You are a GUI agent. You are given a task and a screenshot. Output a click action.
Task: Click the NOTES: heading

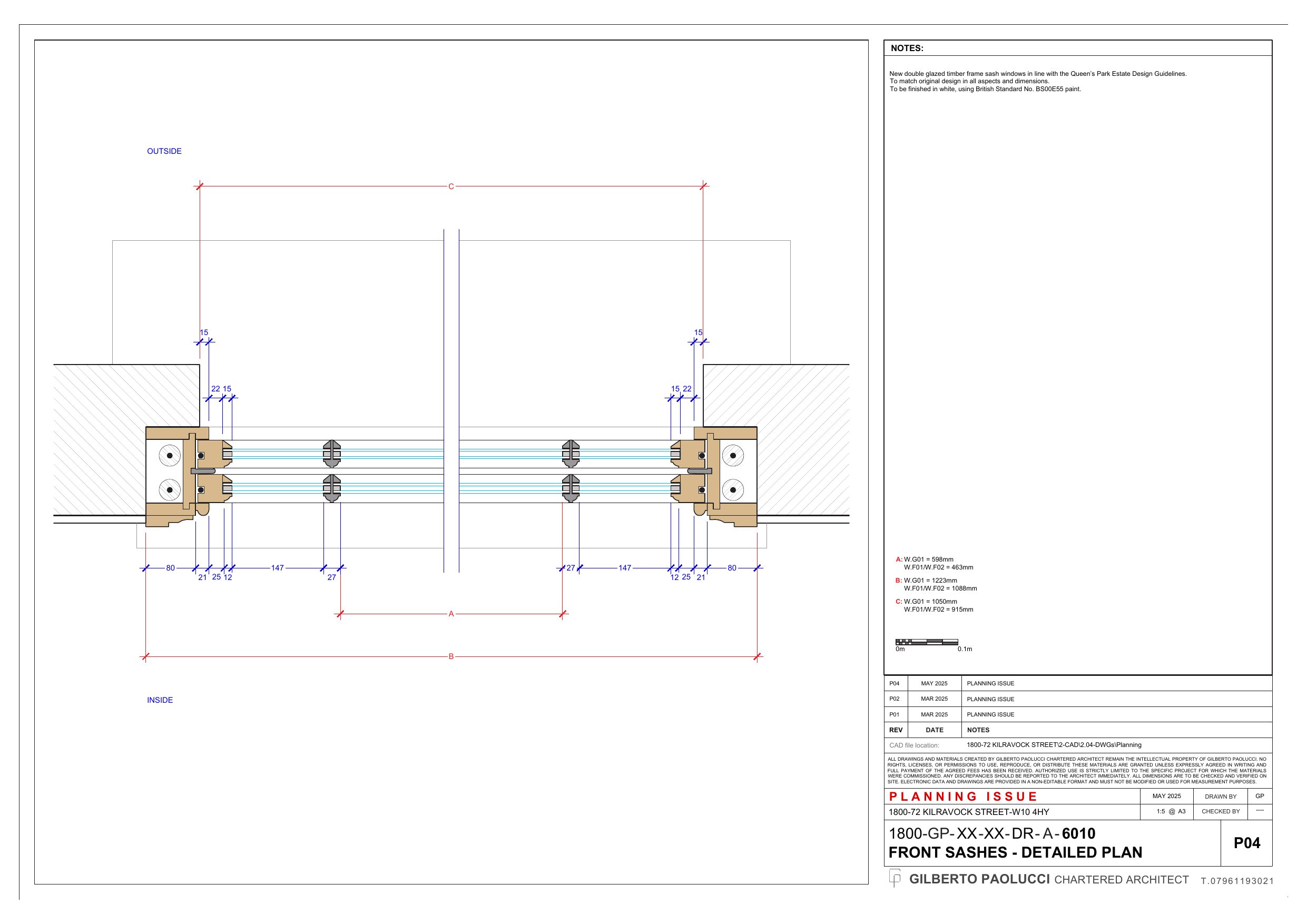[x=907, y=48]
